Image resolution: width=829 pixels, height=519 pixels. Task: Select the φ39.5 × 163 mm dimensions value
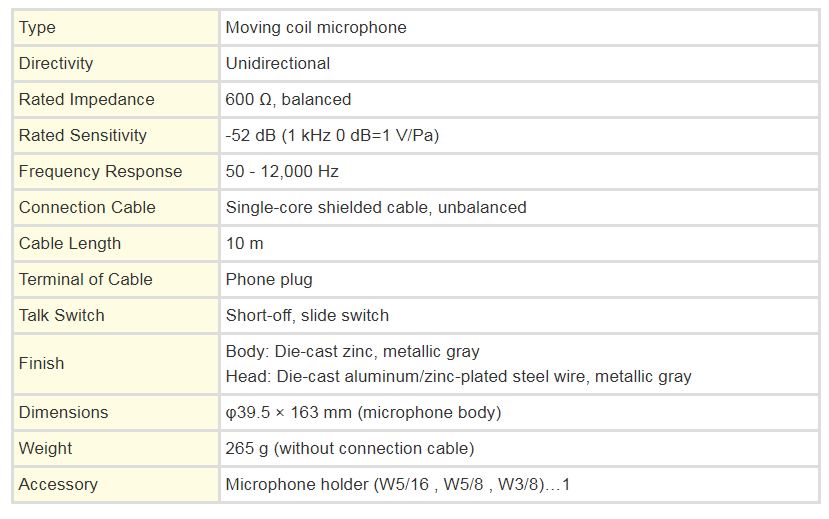(363, 412)
